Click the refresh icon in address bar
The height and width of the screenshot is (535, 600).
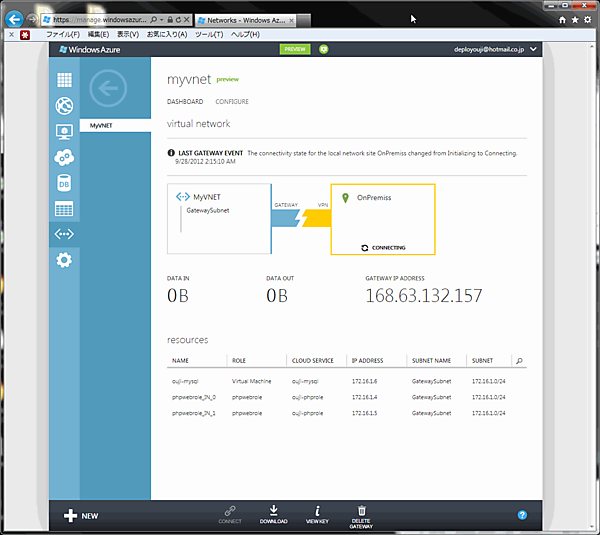(178, 20)
